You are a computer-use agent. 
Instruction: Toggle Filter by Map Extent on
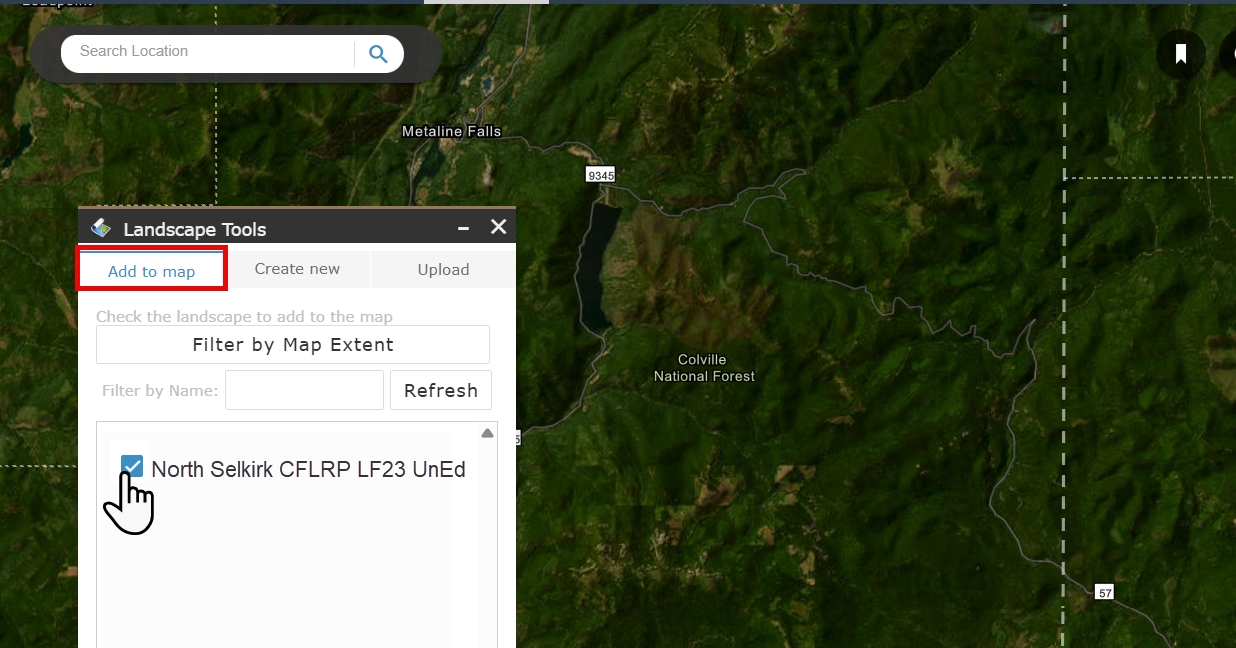[x=292, y=344]
